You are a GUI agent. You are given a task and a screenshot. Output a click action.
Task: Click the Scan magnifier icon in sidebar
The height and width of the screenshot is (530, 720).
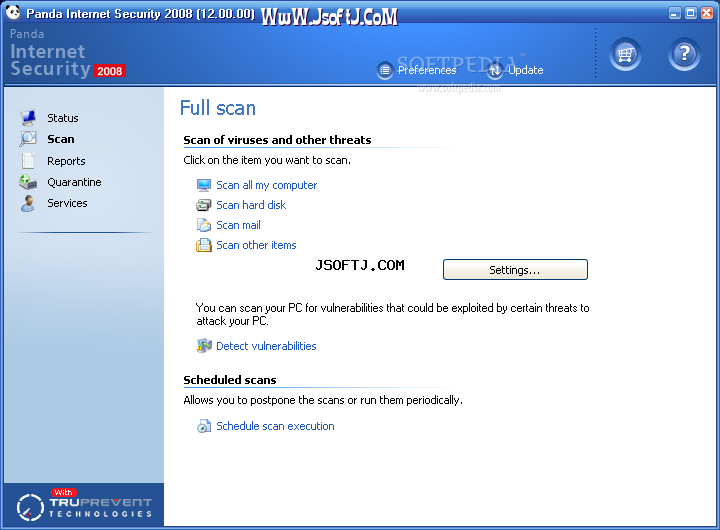[28, 139]
